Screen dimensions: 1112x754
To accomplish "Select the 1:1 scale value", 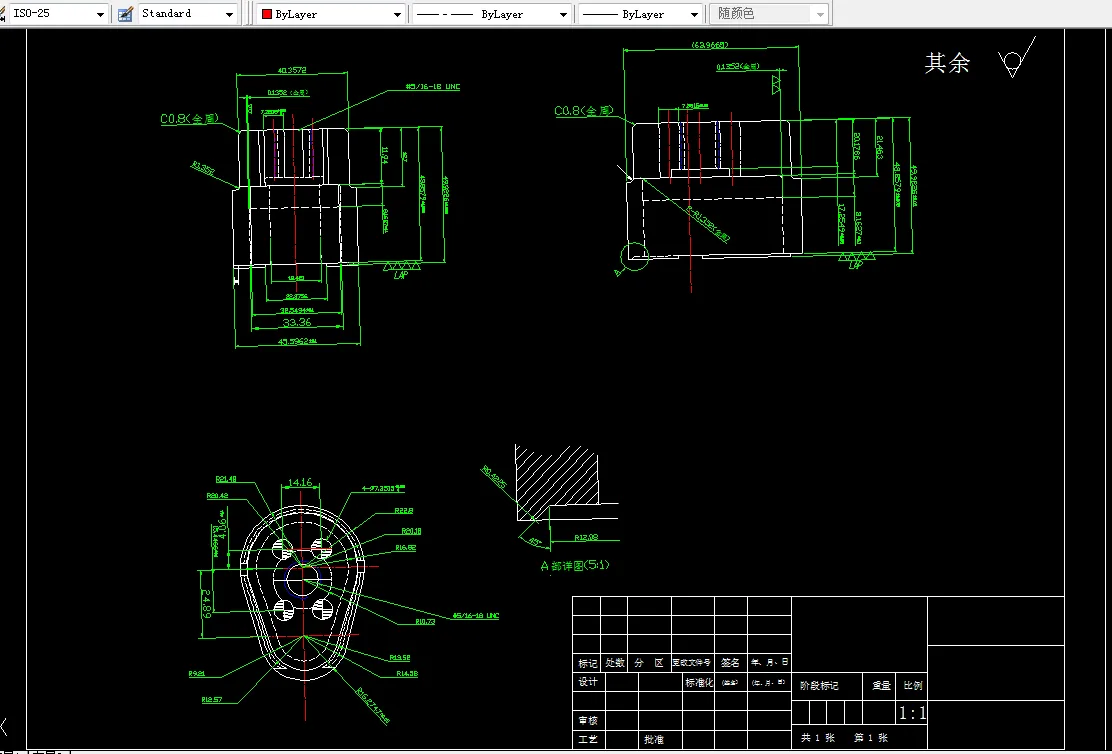I will pyautogui.click(x=912, y=713).
